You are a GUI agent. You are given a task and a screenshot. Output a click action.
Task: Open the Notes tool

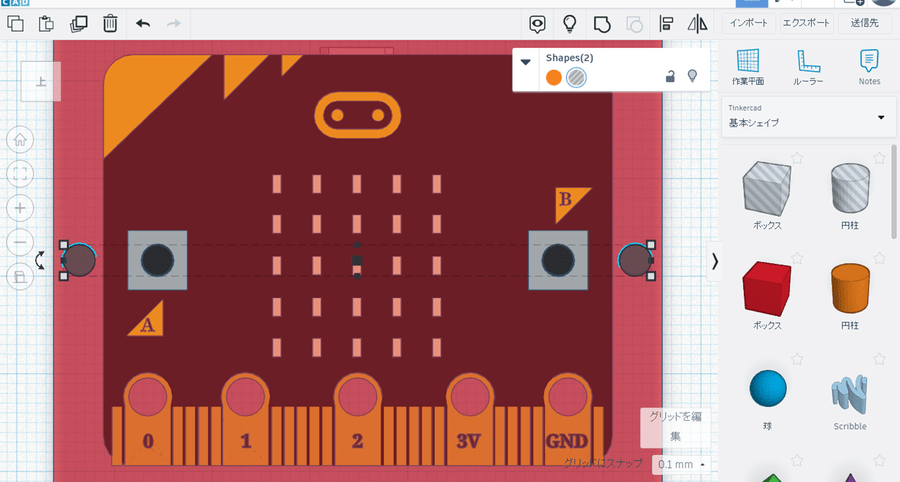tap(869, 68)
